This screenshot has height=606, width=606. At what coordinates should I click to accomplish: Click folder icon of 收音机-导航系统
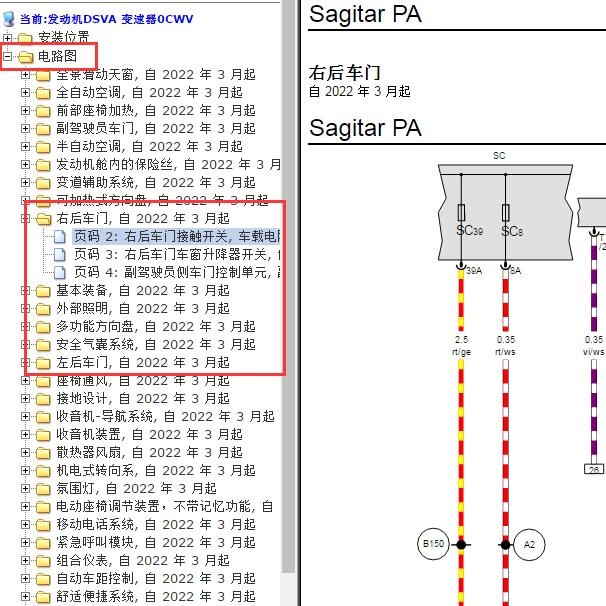tap(43, 417)
